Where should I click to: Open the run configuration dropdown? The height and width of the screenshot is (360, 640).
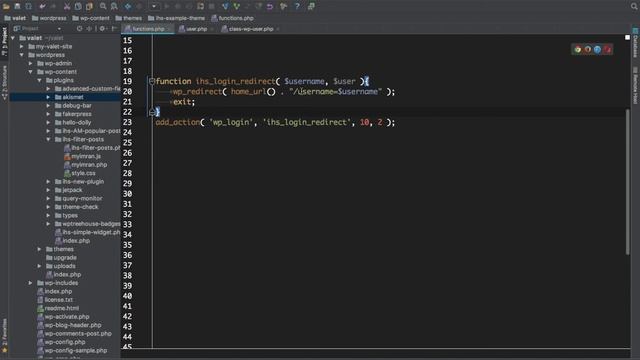154,6
